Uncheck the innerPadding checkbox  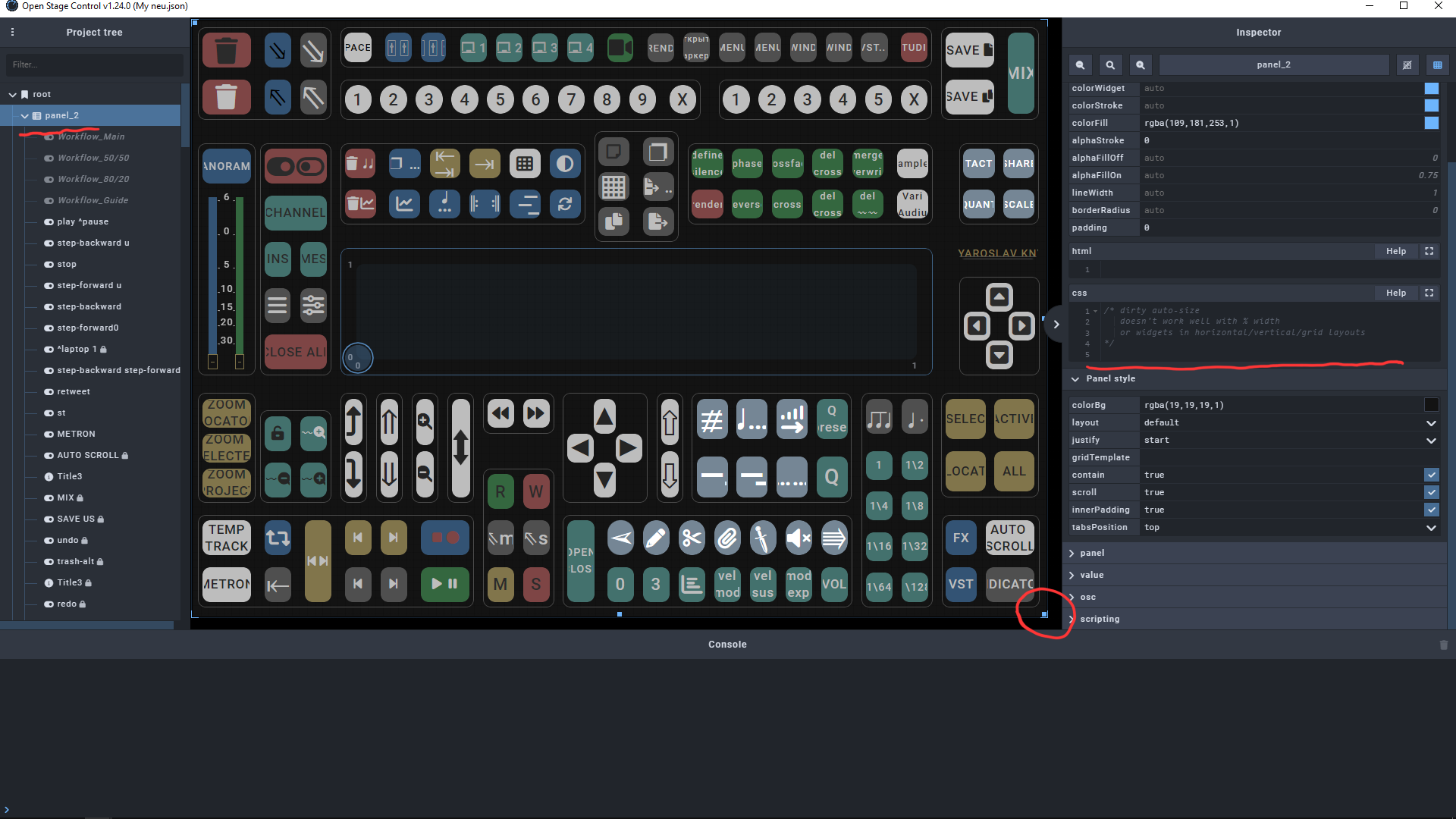(x=1431, y=510)
